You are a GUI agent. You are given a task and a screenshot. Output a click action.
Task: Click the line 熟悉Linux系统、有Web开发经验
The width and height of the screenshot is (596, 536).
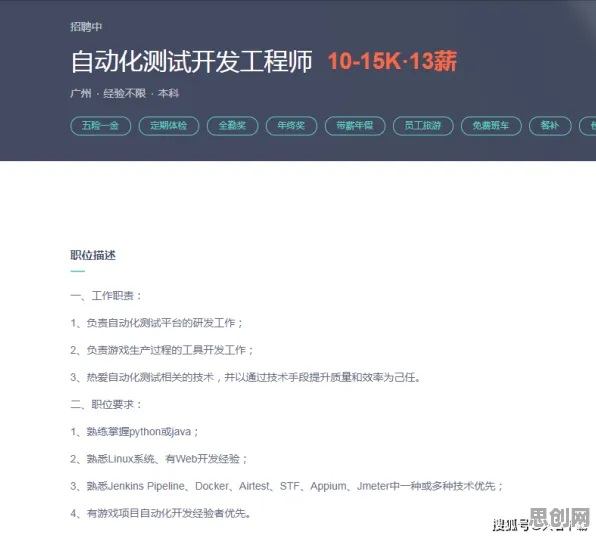point(159,459)
